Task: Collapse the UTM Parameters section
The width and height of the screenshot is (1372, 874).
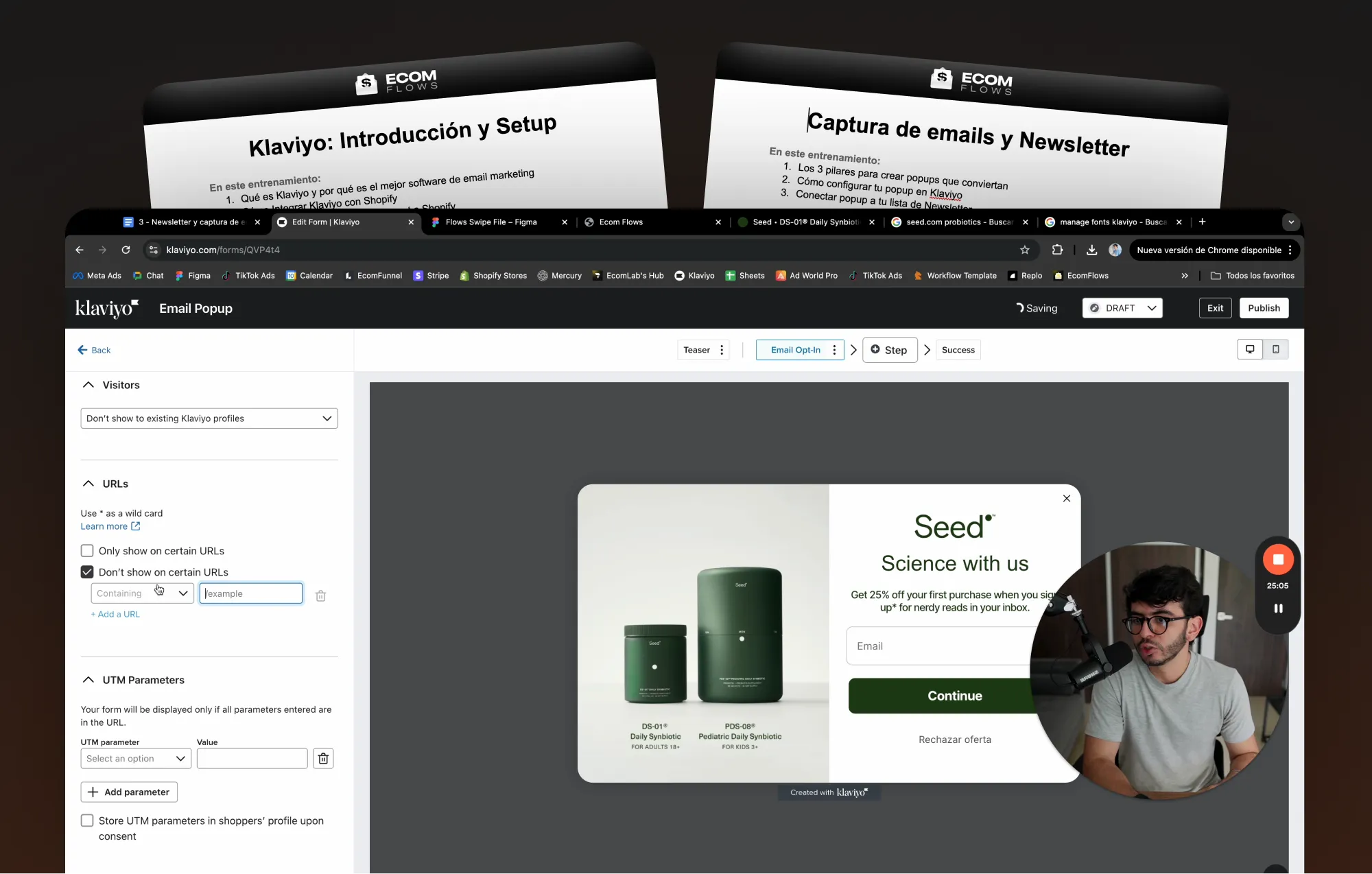Action: click(88, 680)
